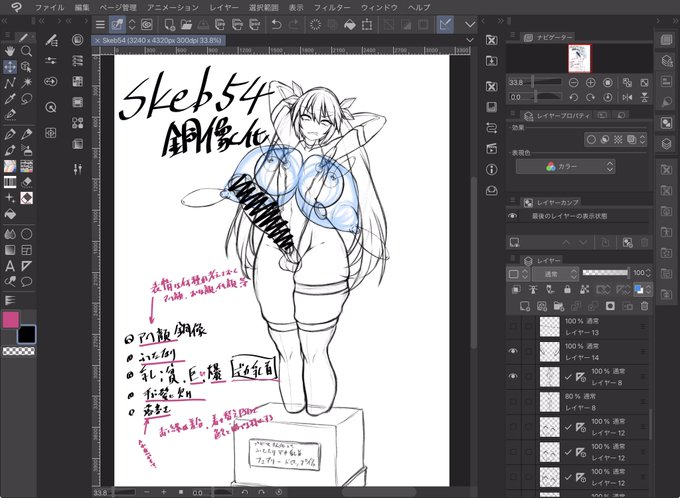Hide レイヤー 14 with its eye icon
The width and height of the screenshot is (680, 498).
click(513, 351)
